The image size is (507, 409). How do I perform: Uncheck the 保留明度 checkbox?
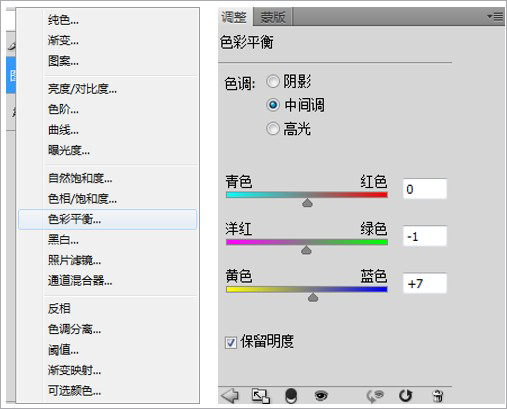coord(231,342)
